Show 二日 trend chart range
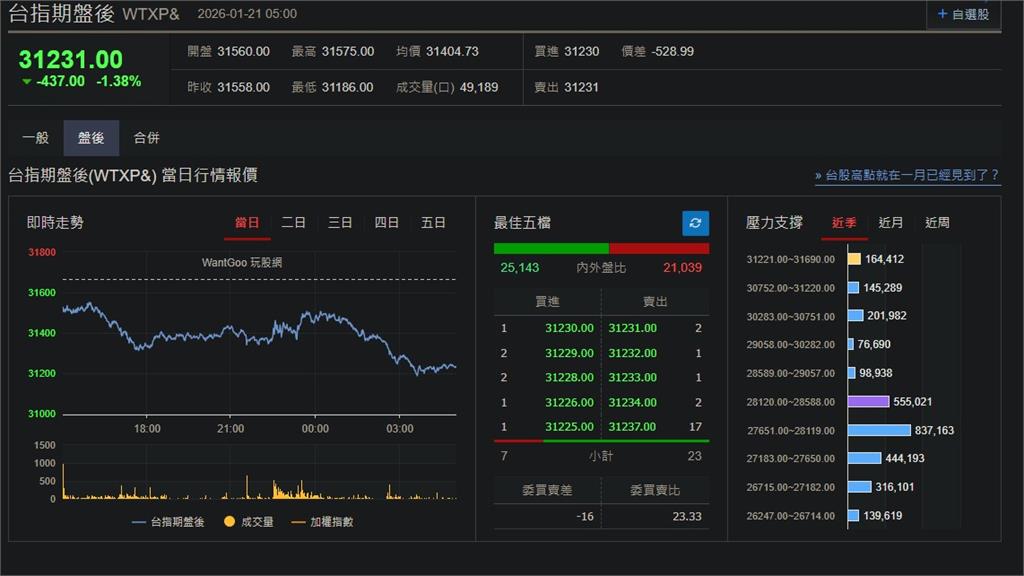Viewport: 1024px width, 576px height. click(x=294, y=223)
